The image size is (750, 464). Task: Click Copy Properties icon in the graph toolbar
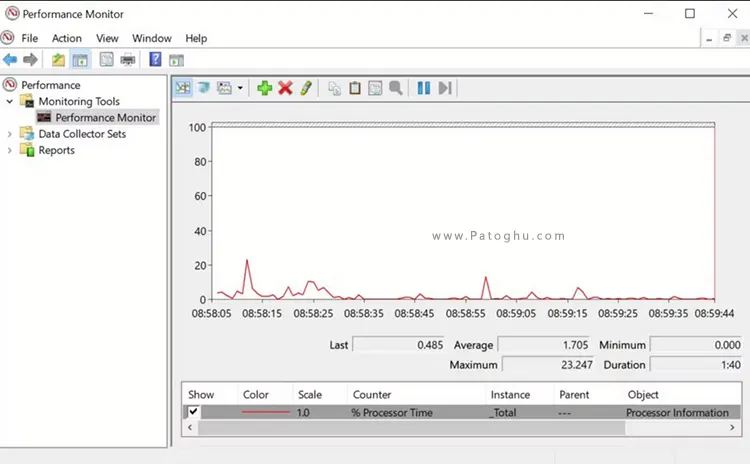334,88
